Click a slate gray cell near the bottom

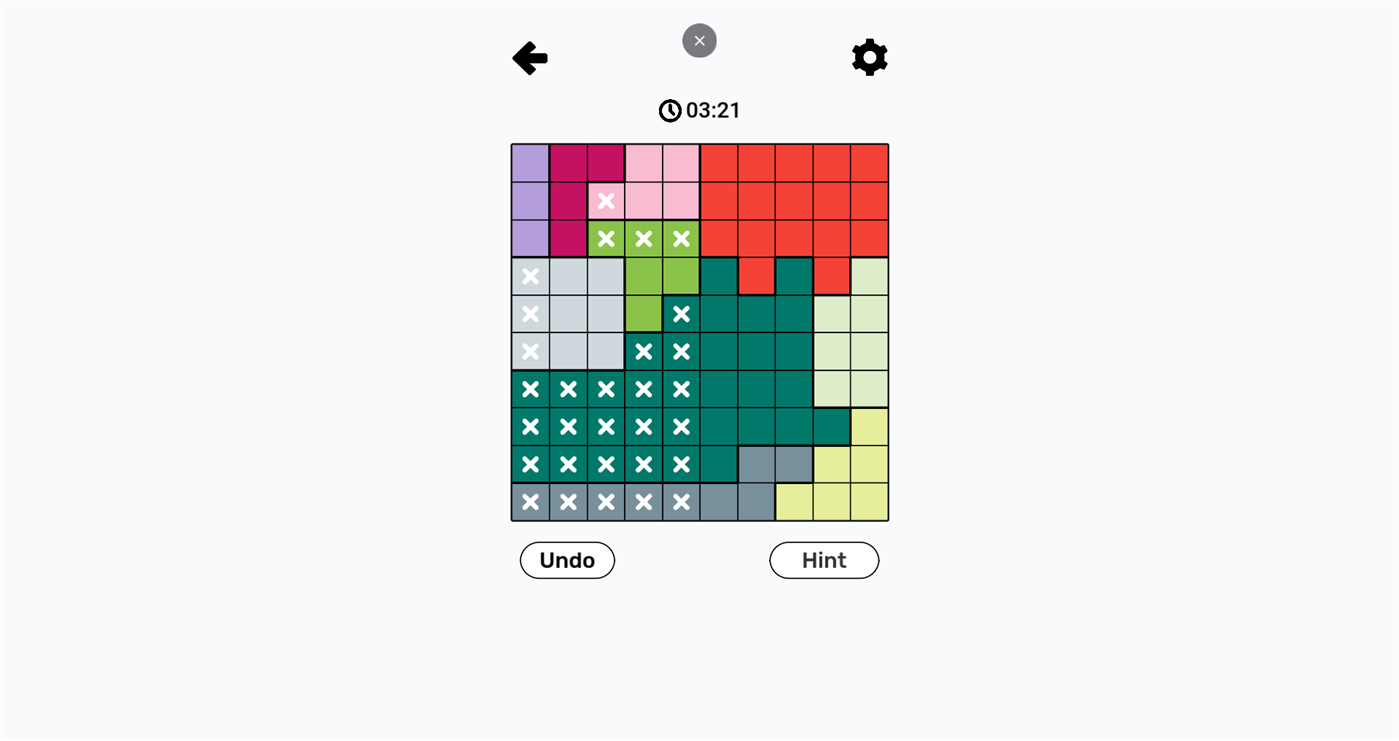tap(755, 464)
